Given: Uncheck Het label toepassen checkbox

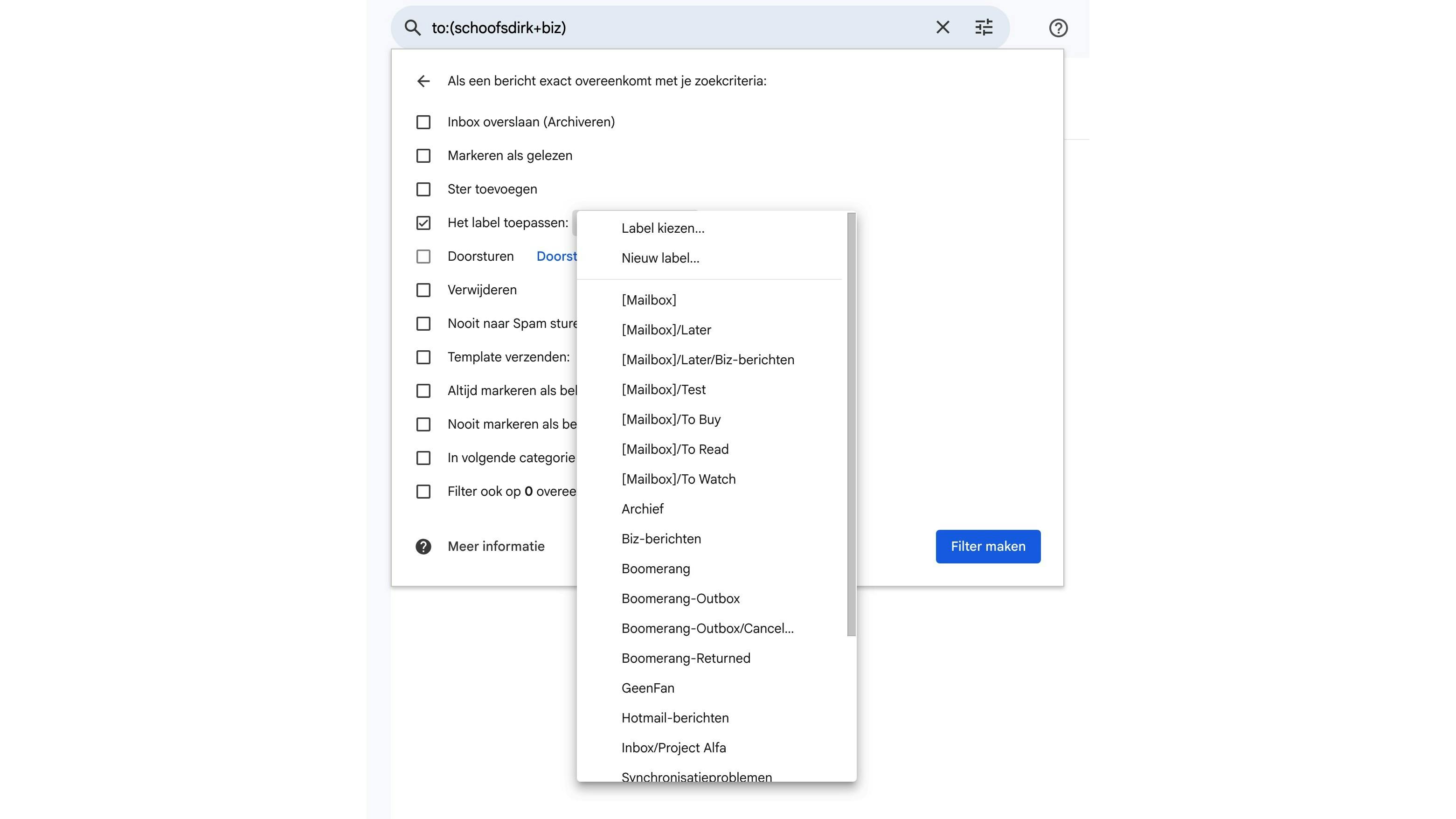Looking at the screenshot, I should [x=423, y=222].
